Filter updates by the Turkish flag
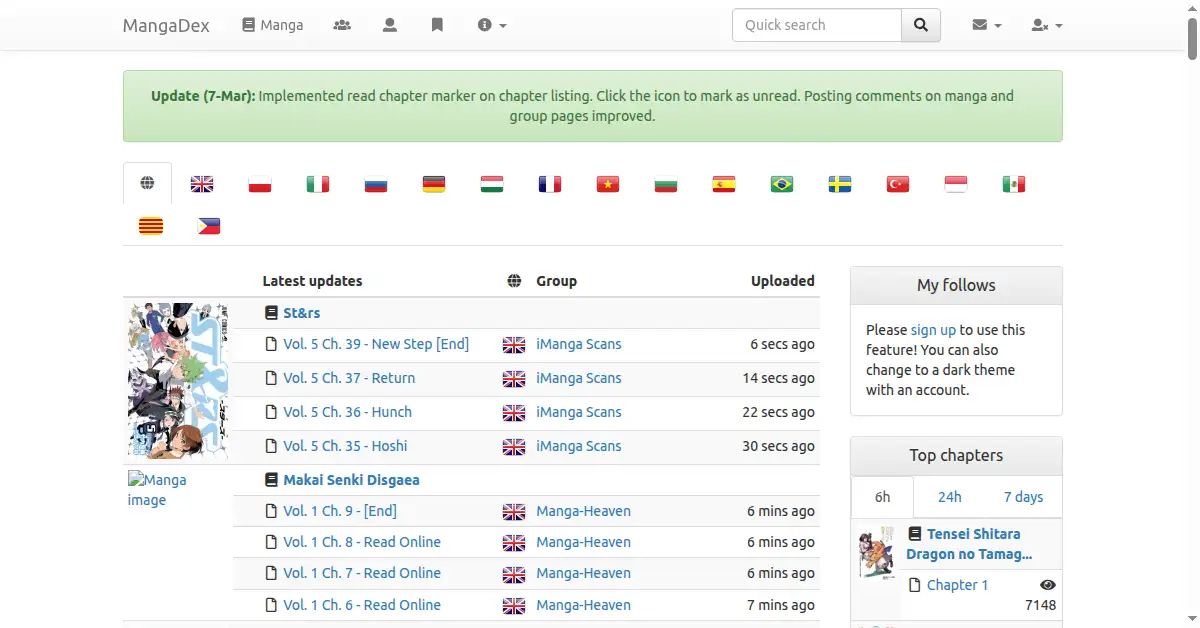 (898, 184)
